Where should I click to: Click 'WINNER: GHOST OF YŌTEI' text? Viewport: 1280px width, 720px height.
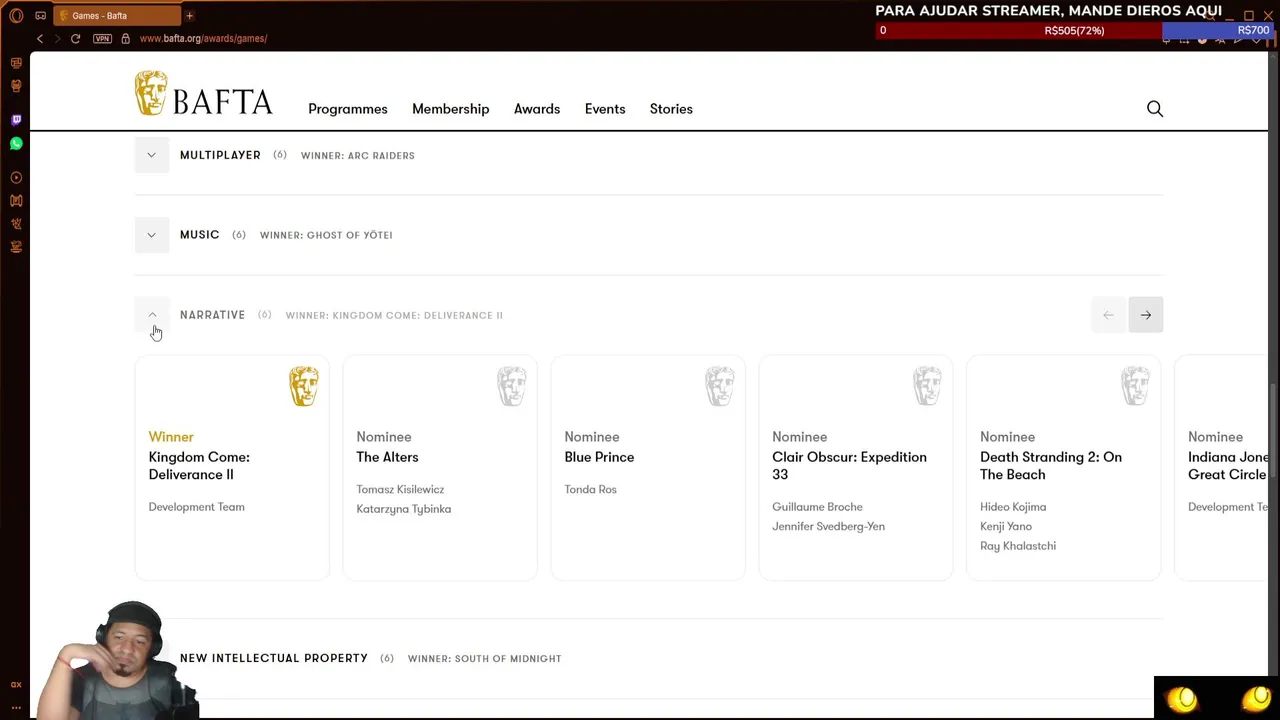[x=326, y=235]
